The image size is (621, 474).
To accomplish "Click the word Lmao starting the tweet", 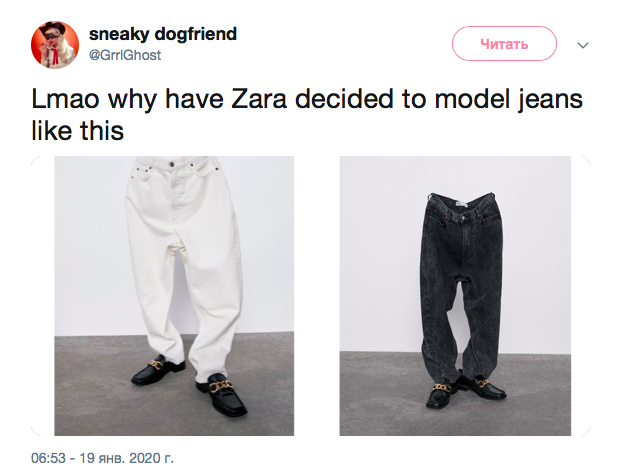I will point(65,99).
